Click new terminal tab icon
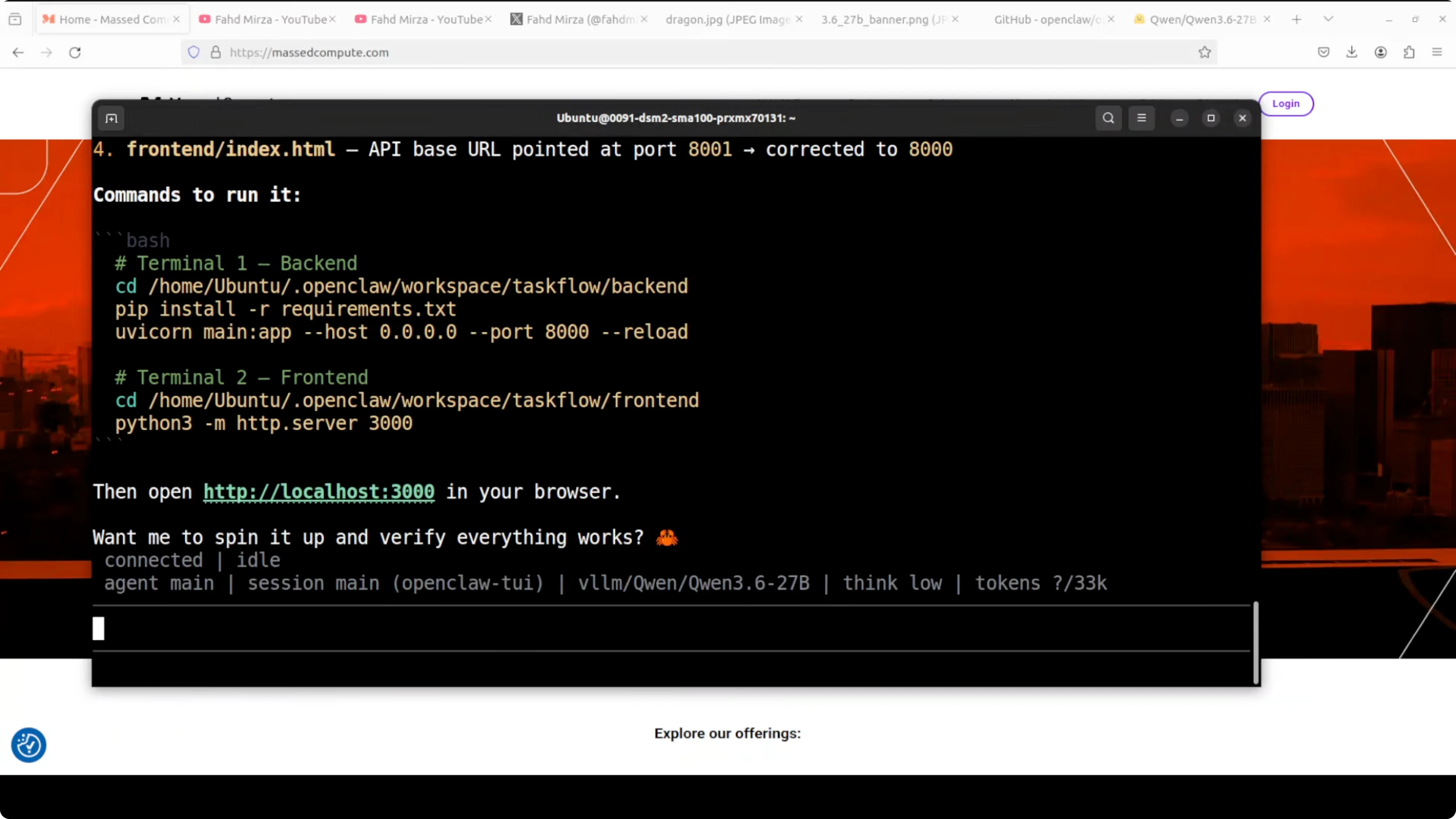This screenshot has width=1456, height=819. [x=111, y=118]
